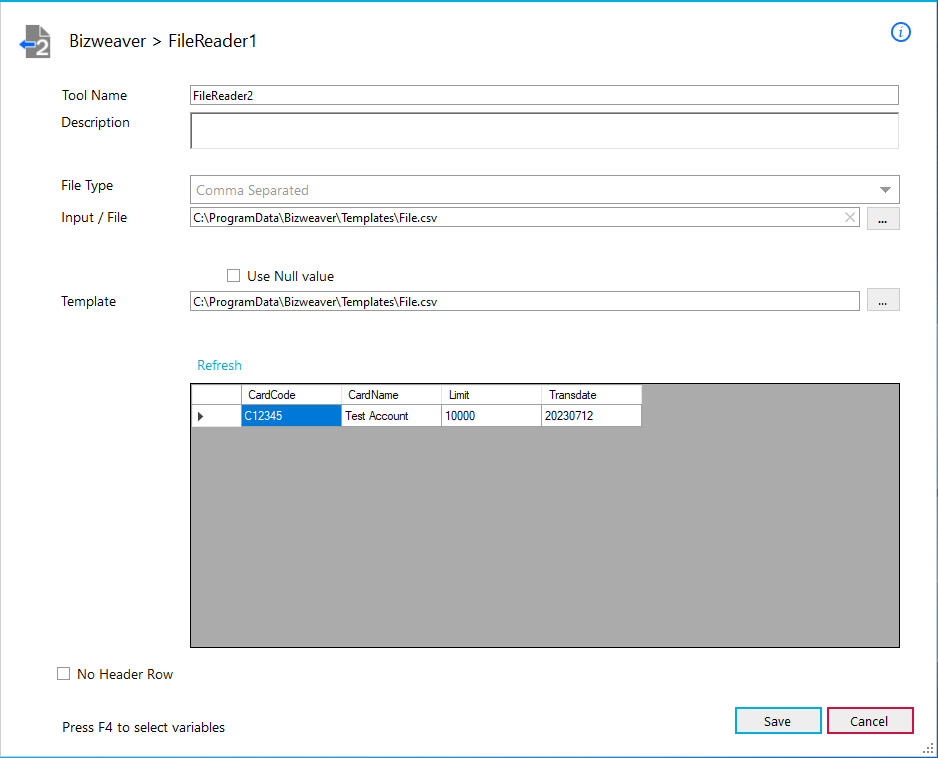Select the Transdate column header

[x=592, y=395]
